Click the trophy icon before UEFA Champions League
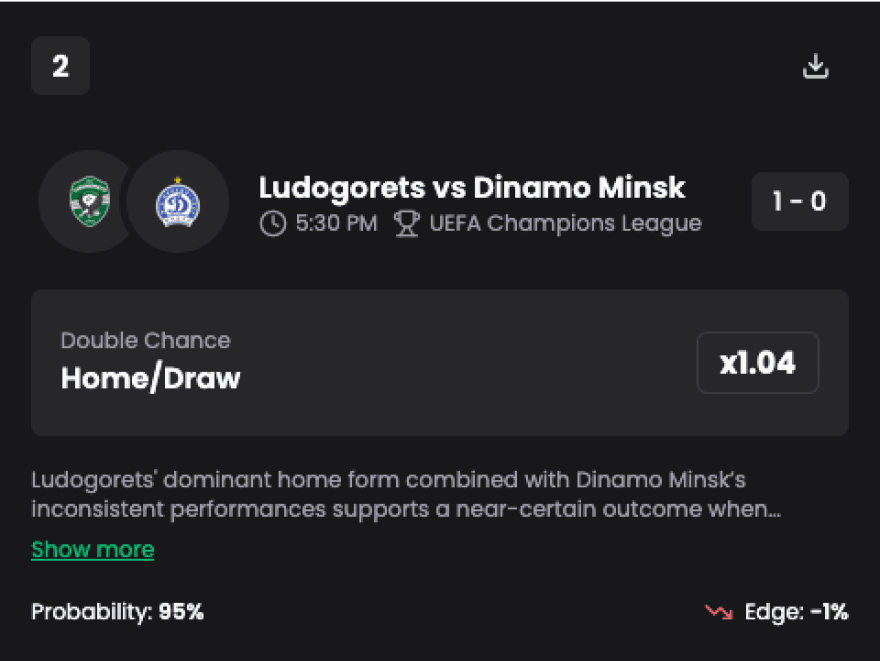880x661 pixels. coord(407,223)
